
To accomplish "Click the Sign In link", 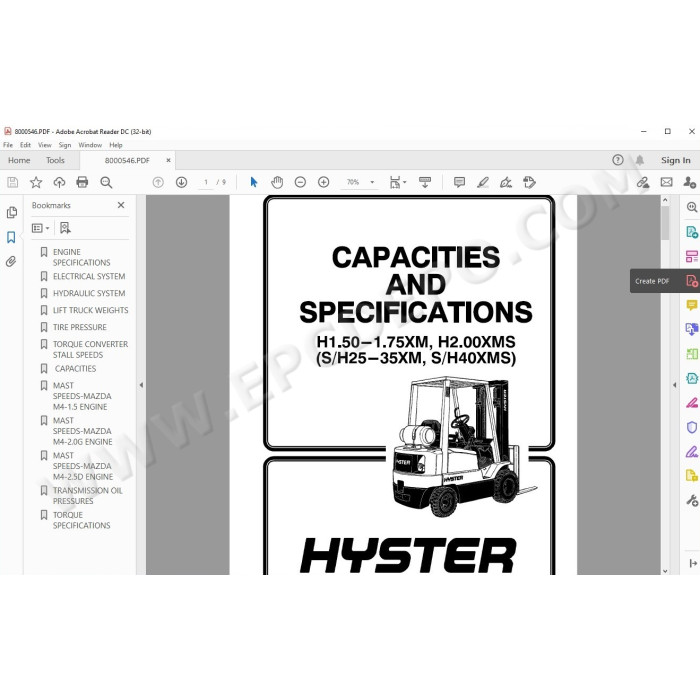I will click(675, 160).
